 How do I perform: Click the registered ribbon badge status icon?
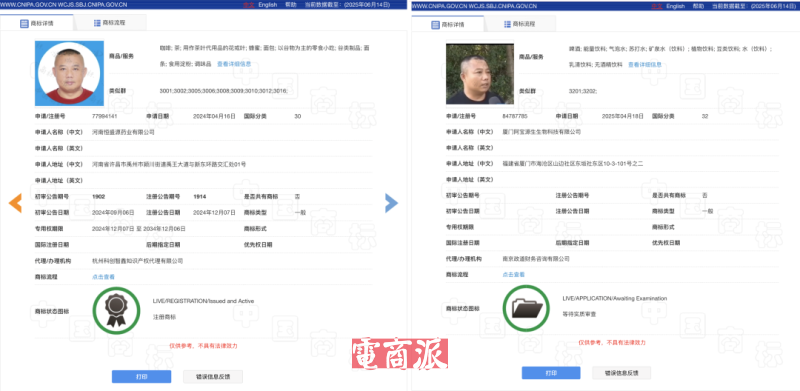[x=116, y=311]
